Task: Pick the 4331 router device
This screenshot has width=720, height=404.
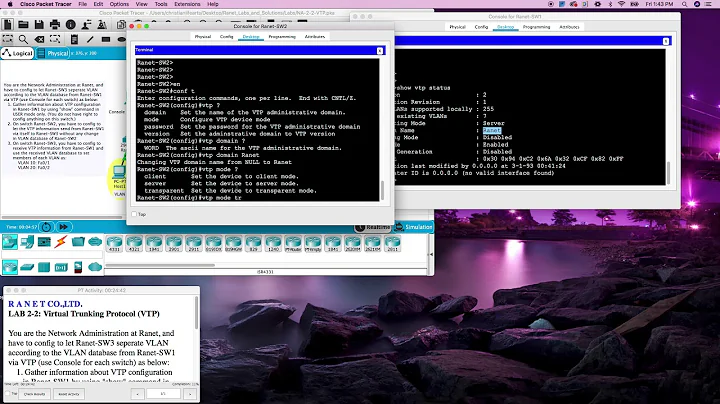Action: (x=114, y=243)
